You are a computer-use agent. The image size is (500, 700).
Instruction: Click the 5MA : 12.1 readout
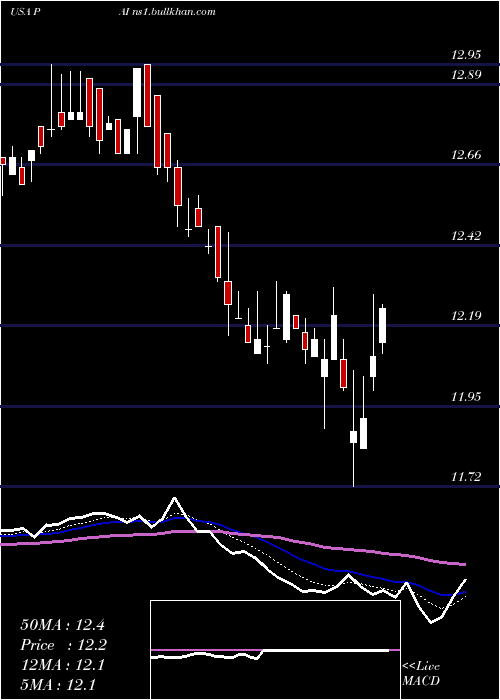coord(58,685)
